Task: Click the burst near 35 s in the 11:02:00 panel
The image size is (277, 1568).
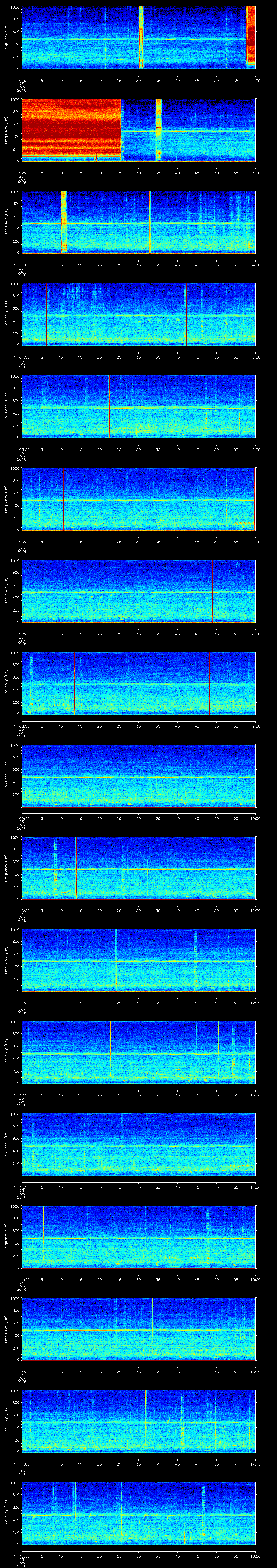Action: pyautogui.click(x=159, y=130)
